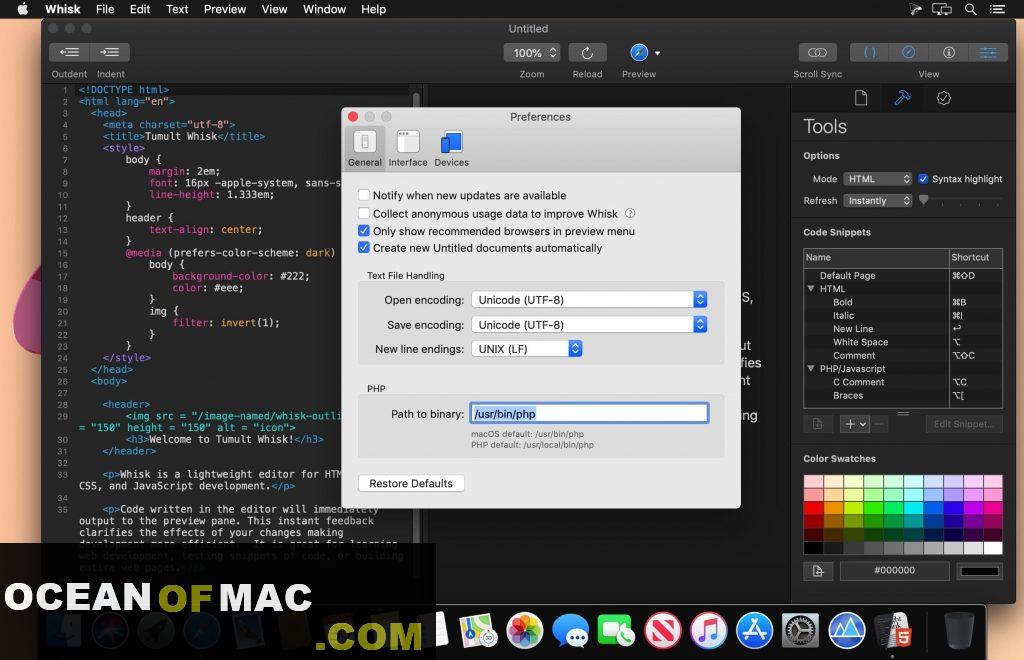Open the Trash in the Dock
Viewport: 1024px width, 660px height.
959,631
